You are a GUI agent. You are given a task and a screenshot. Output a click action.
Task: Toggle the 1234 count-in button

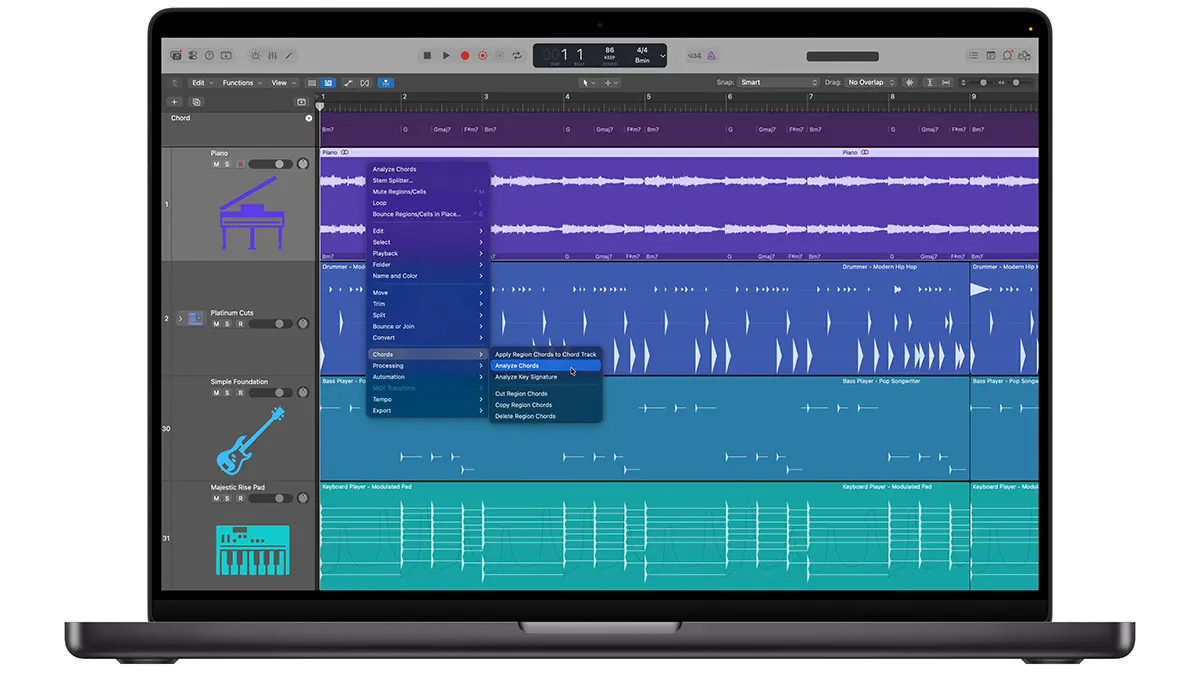(695, 56)
